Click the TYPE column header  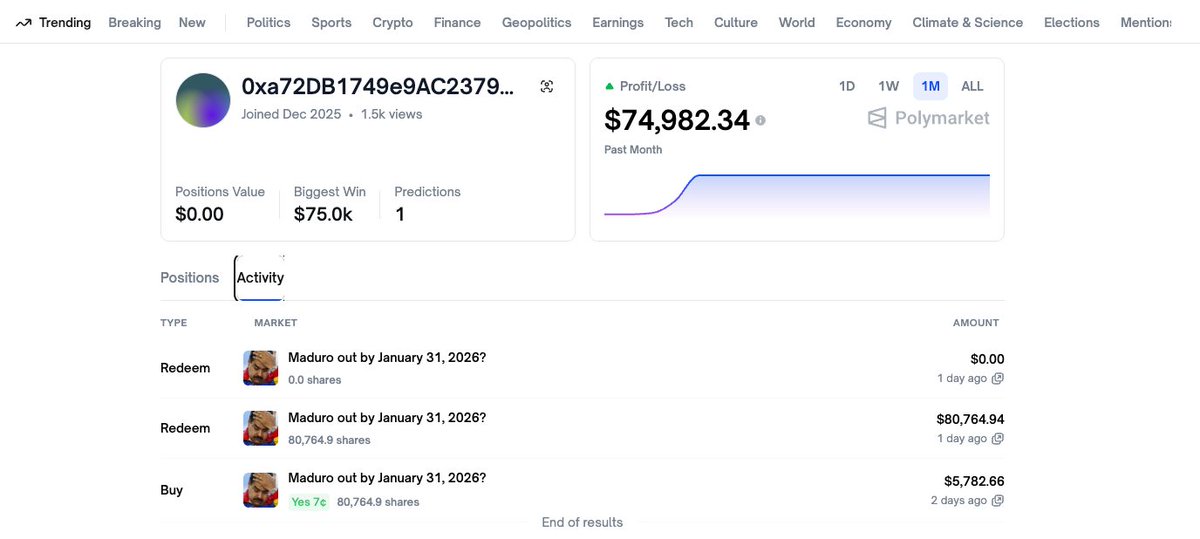click(174, 323)
